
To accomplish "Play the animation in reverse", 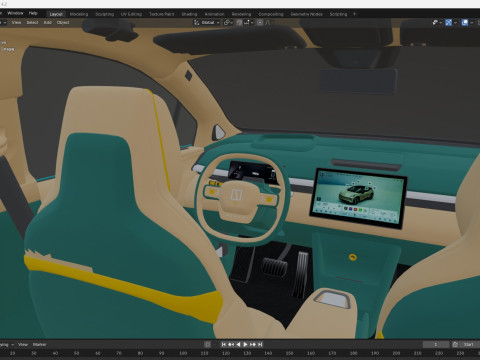I will [x=238, y=344].
